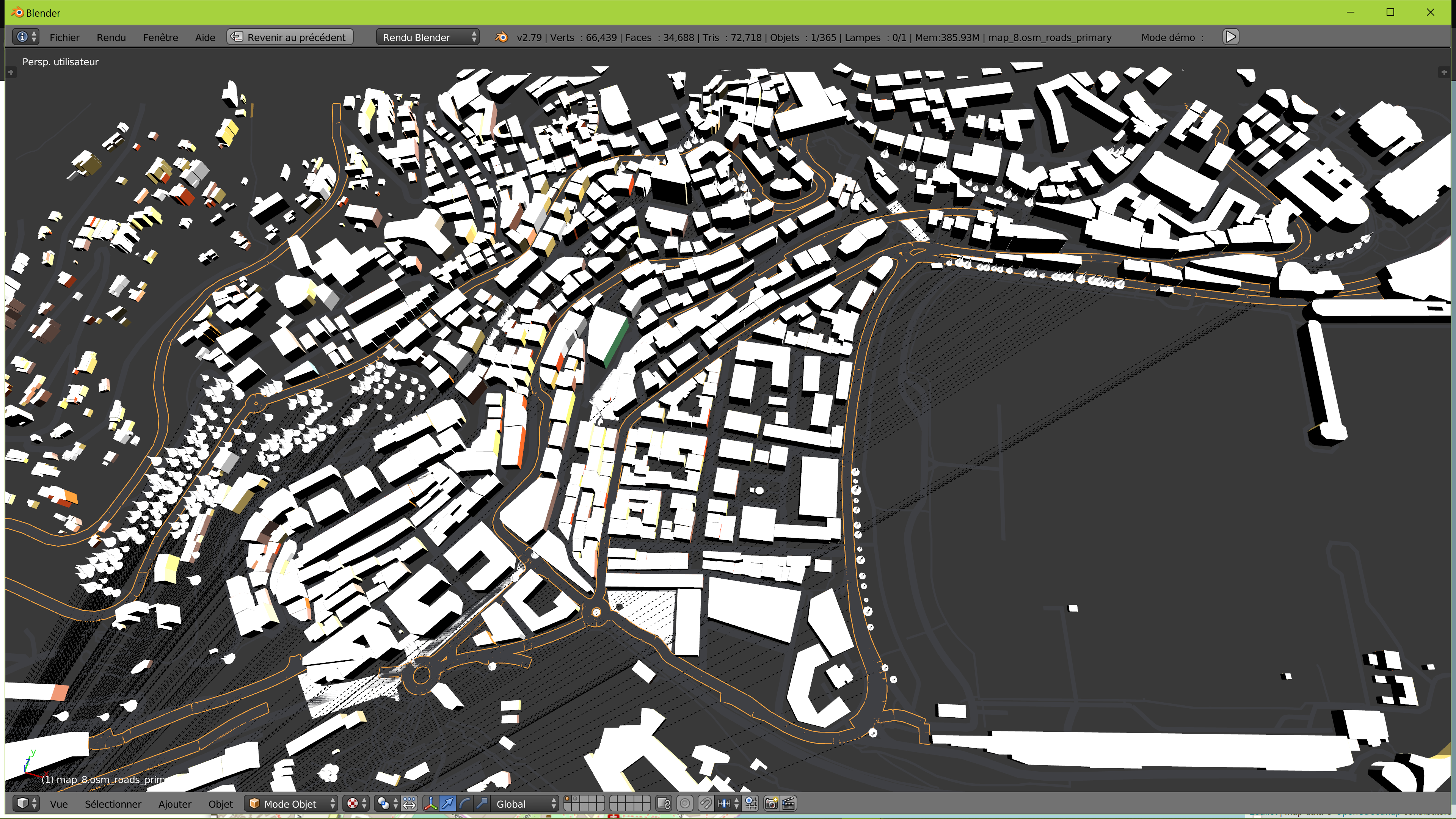Select the translate manipulator arrow
Viewport: 1456px width, 819px height.
(448, 803)
